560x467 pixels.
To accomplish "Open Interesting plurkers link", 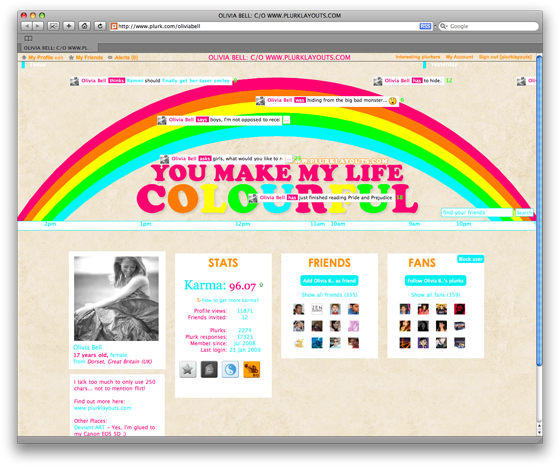I will (x=418, y=57).
